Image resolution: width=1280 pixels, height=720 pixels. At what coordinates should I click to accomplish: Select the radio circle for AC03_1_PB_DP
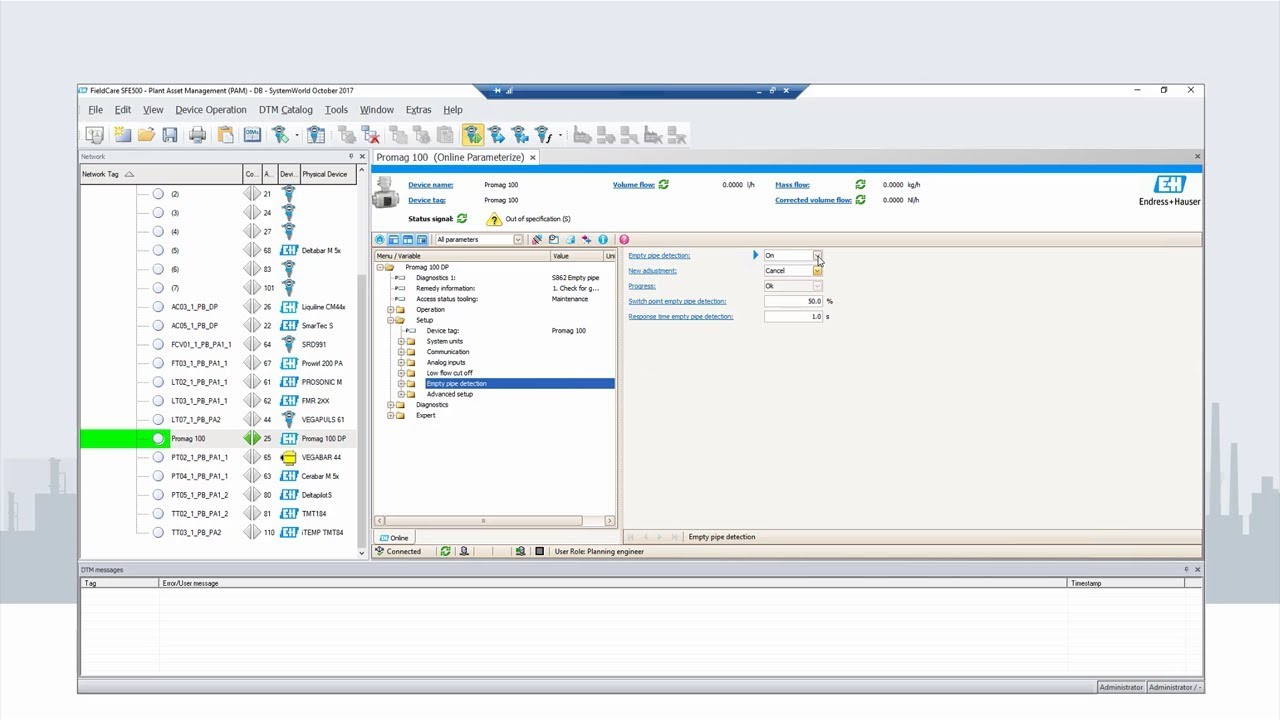[x=158, y=307]
